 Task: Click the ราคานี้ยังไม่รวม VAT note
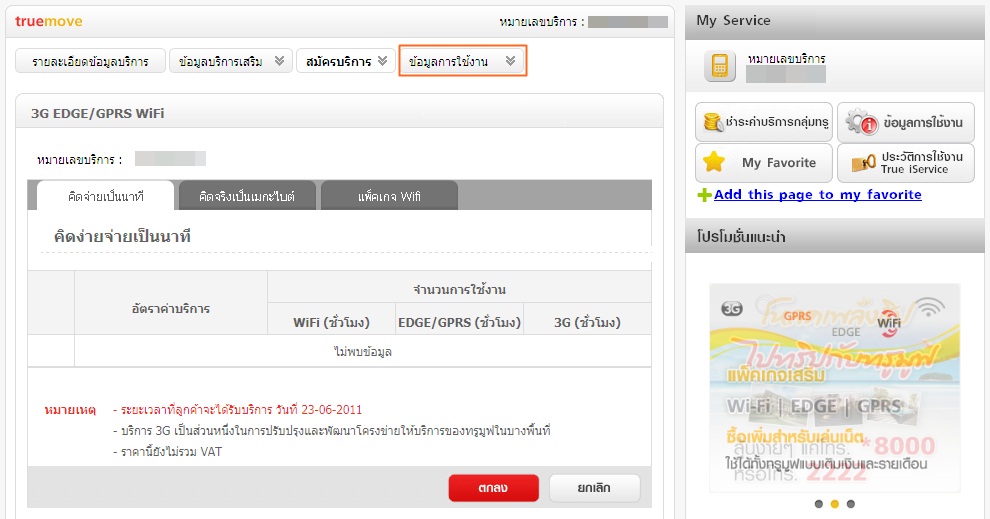pyautogui.click(x=167, y=452)
